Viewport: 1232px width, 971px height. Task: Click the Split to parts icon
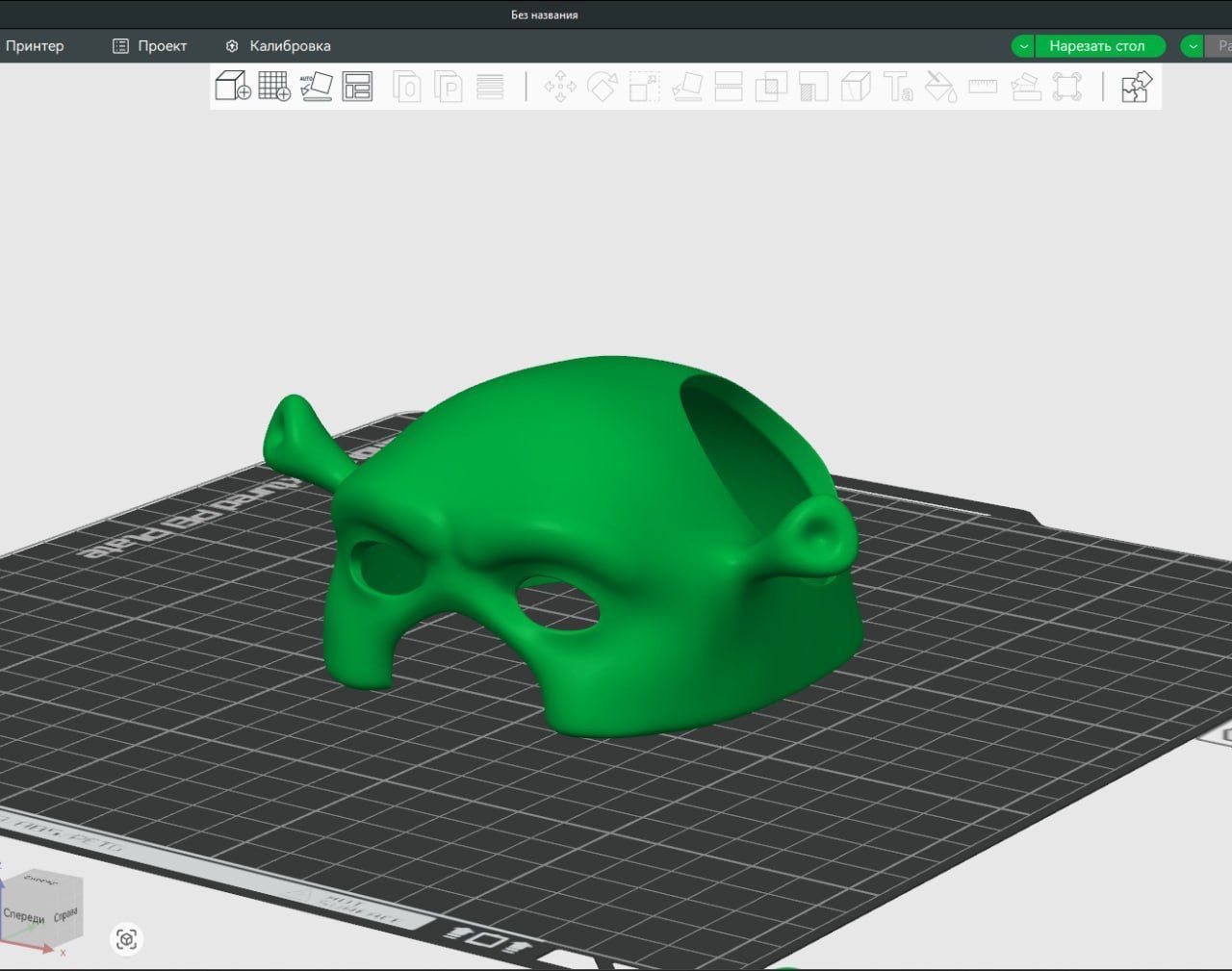(449, 87)
